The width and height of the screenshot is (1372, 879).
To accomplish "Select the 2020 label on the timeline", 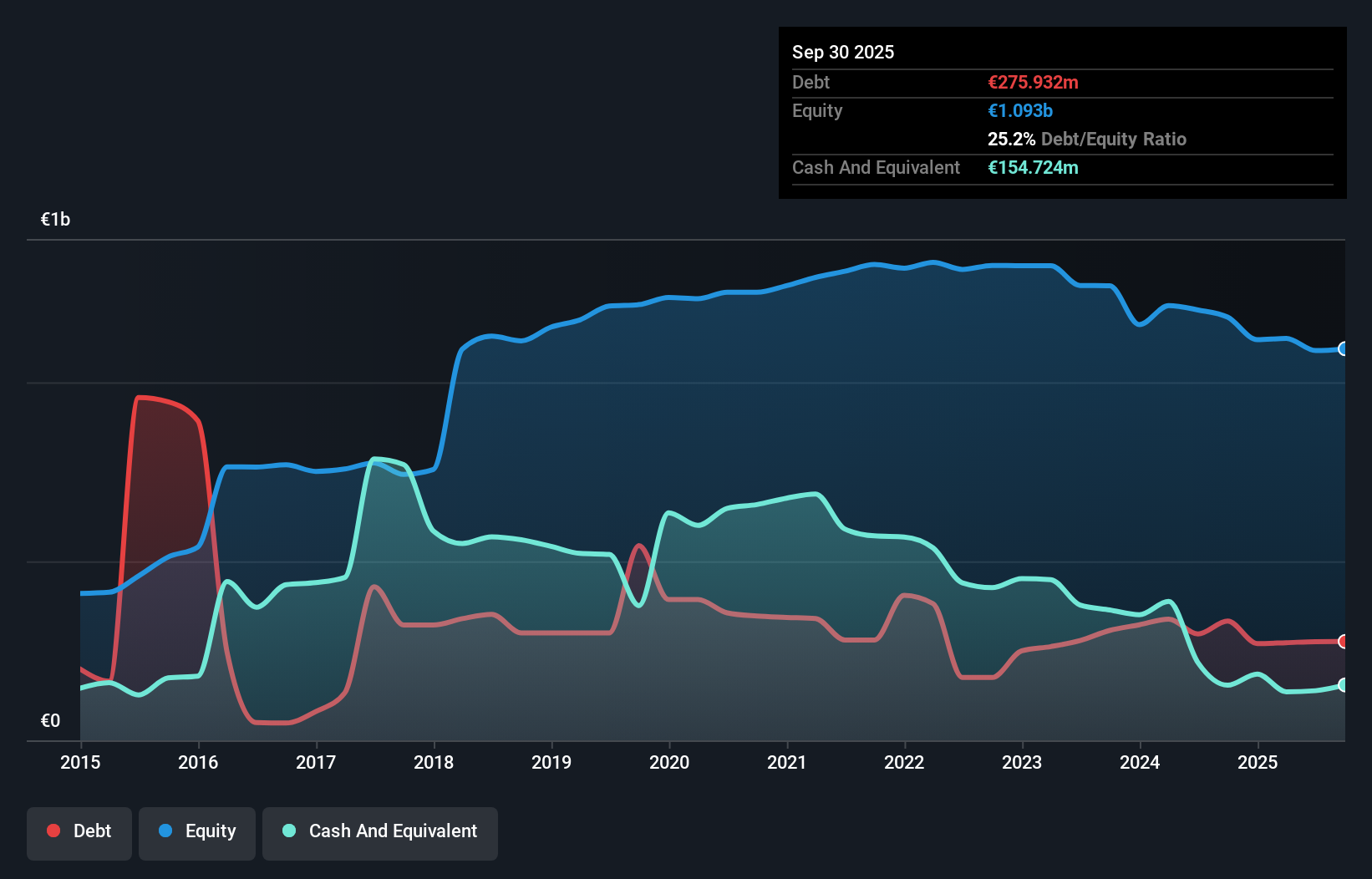I will 669,762.
